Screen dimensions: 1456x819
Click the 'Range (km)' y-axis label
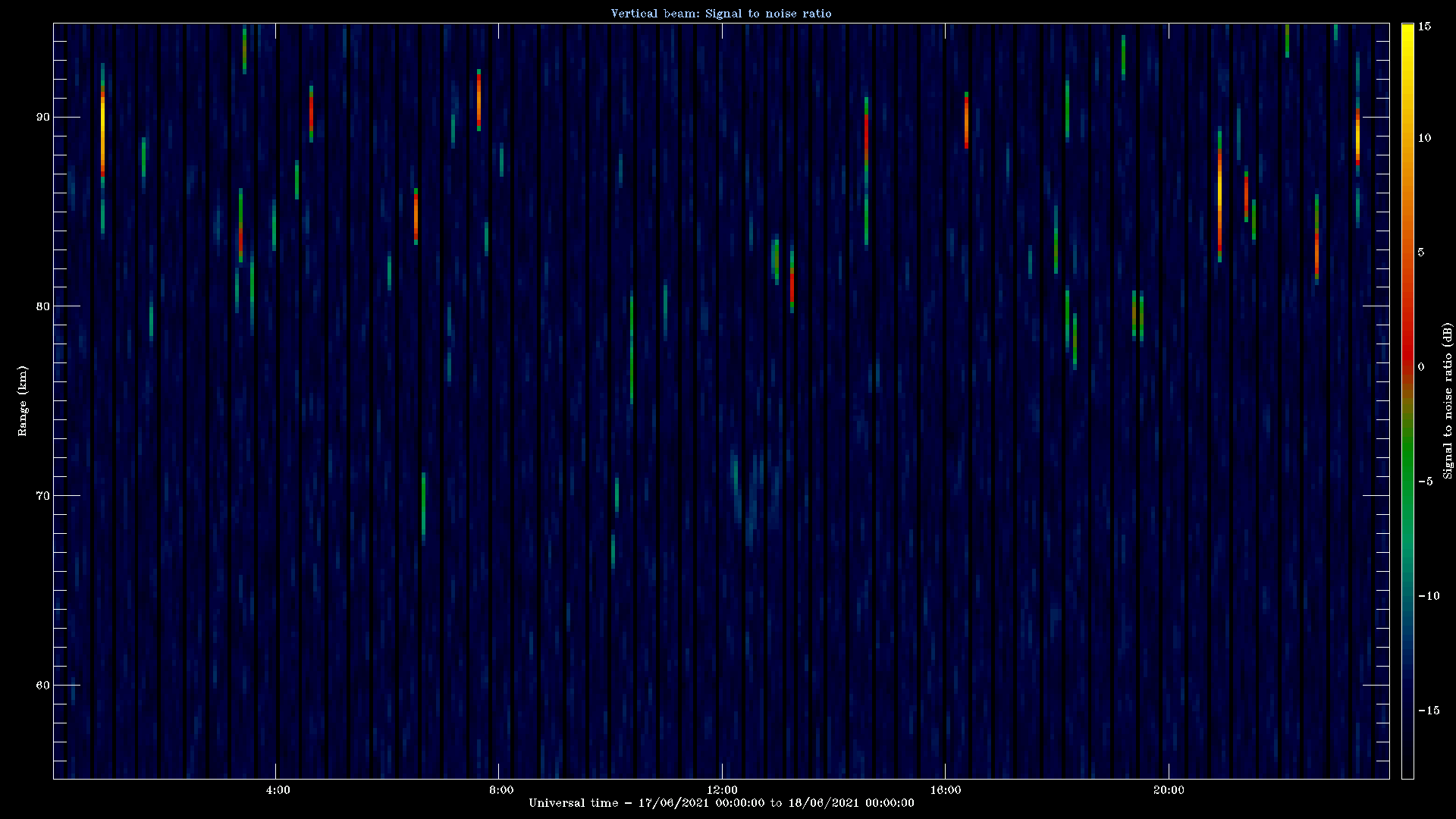tap(22, 400)
